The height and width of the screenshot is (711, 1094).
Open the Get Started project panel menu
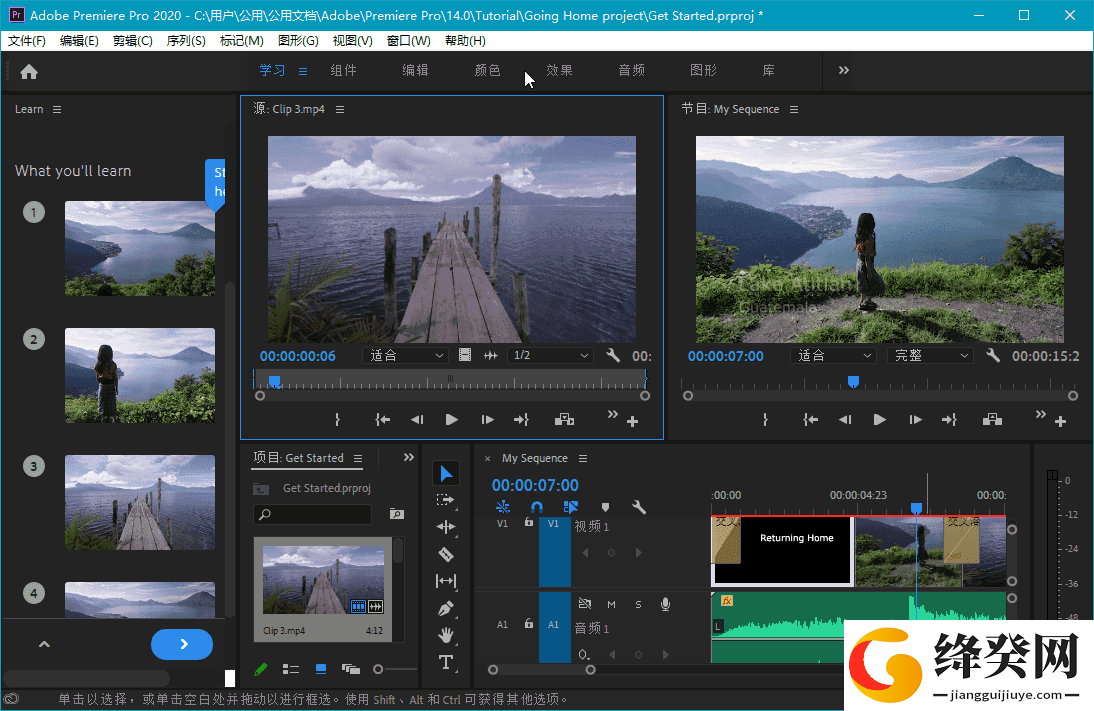358,458
